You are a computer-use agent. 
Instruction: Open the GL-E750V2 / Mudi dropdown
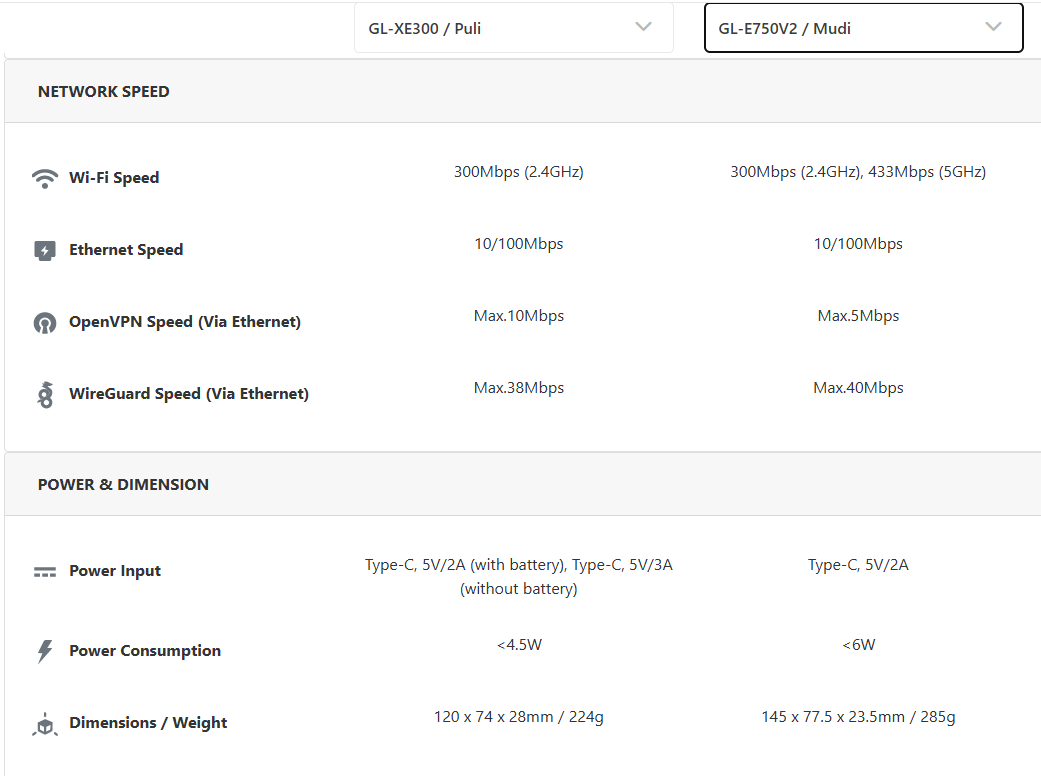863,28
